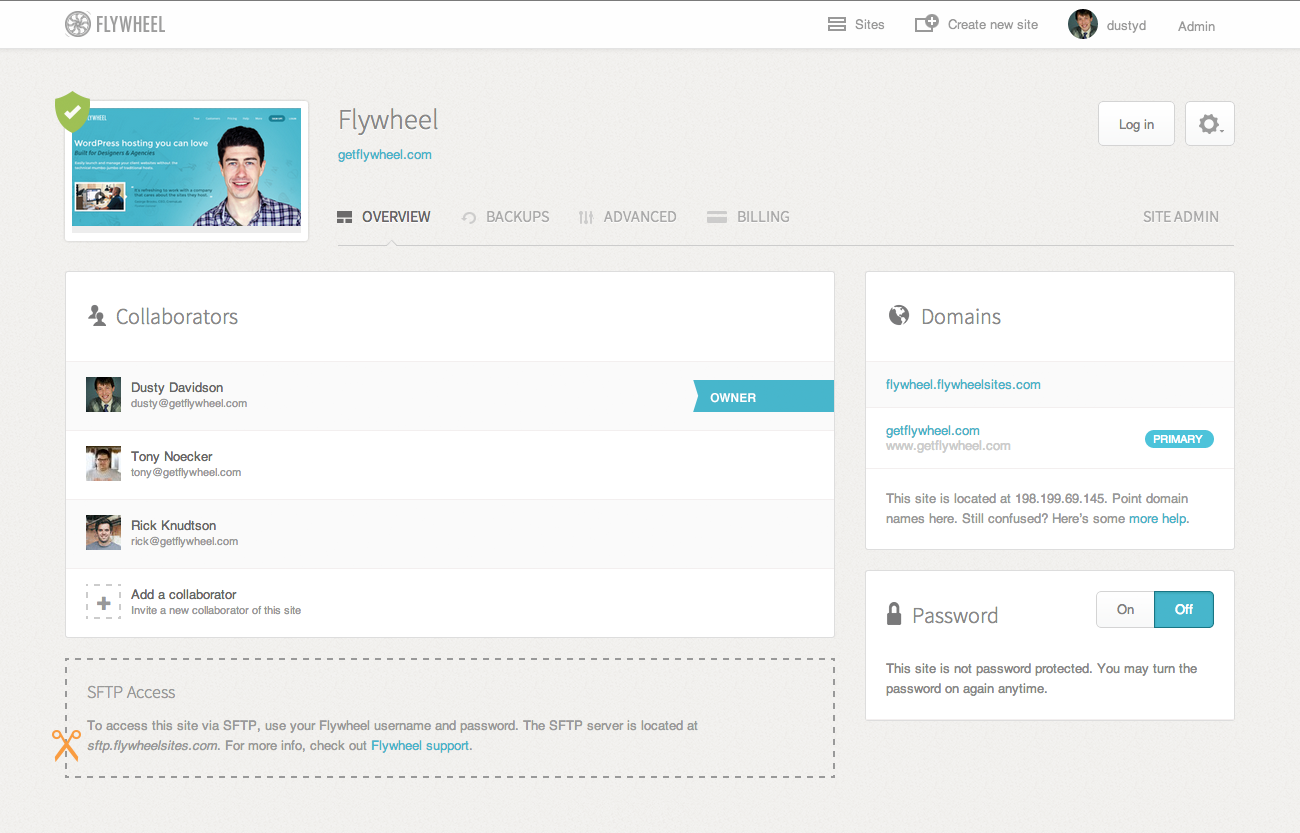
Task: Click Create new site in header
Action: (977, 24)
